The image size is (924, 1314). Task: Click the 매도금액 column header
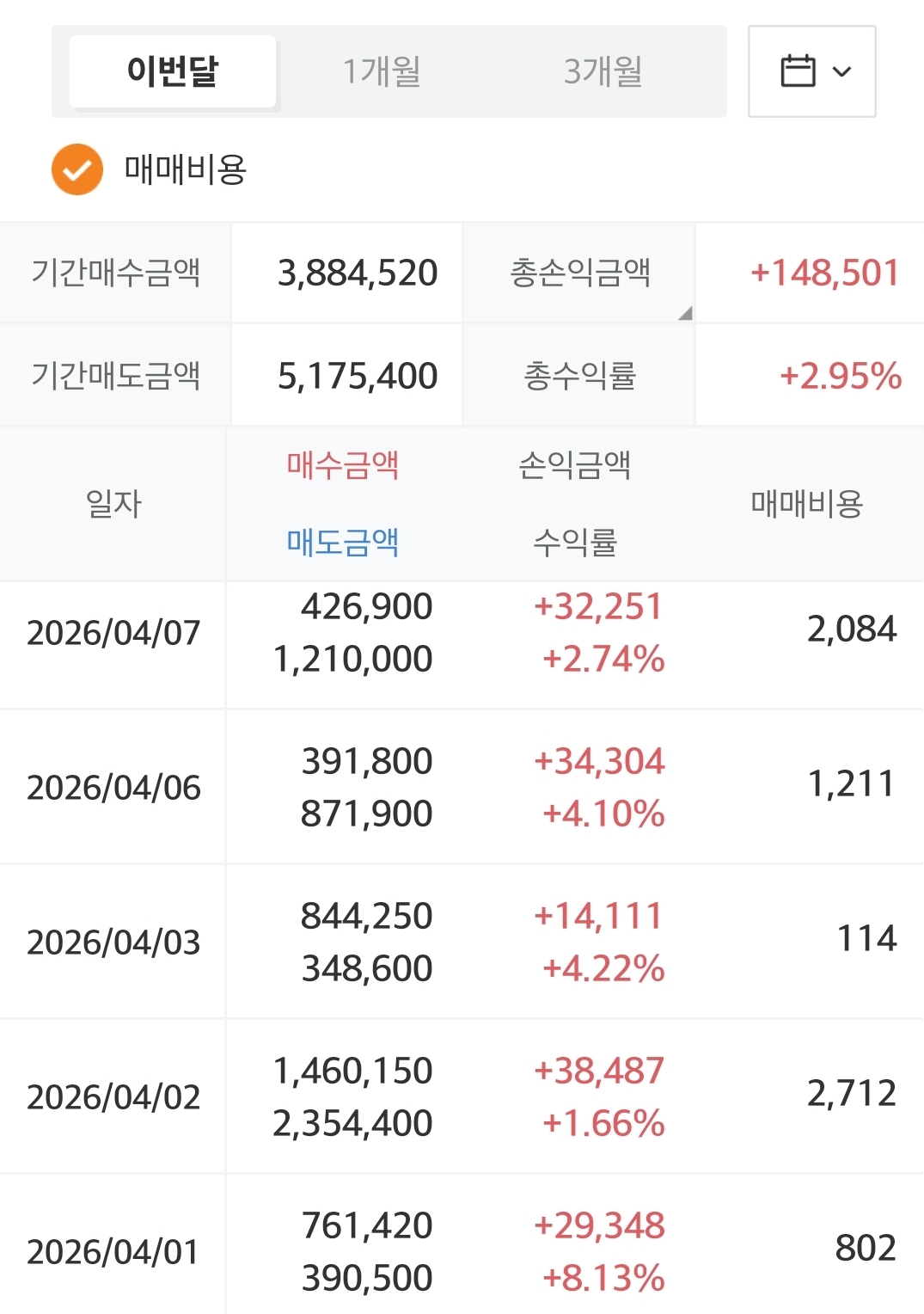coord(342,543)
